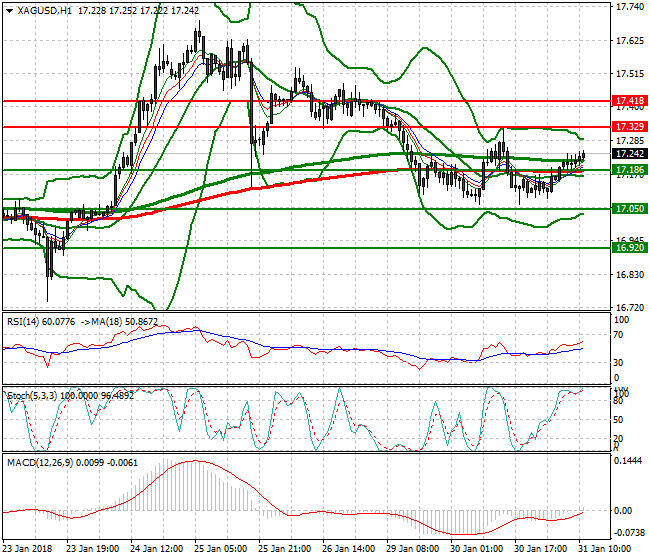The width and height of the screenshot is (650, 560).
Task: Click the black current price label 17.242
Action: pyautogui.click(x=629, y=154)
